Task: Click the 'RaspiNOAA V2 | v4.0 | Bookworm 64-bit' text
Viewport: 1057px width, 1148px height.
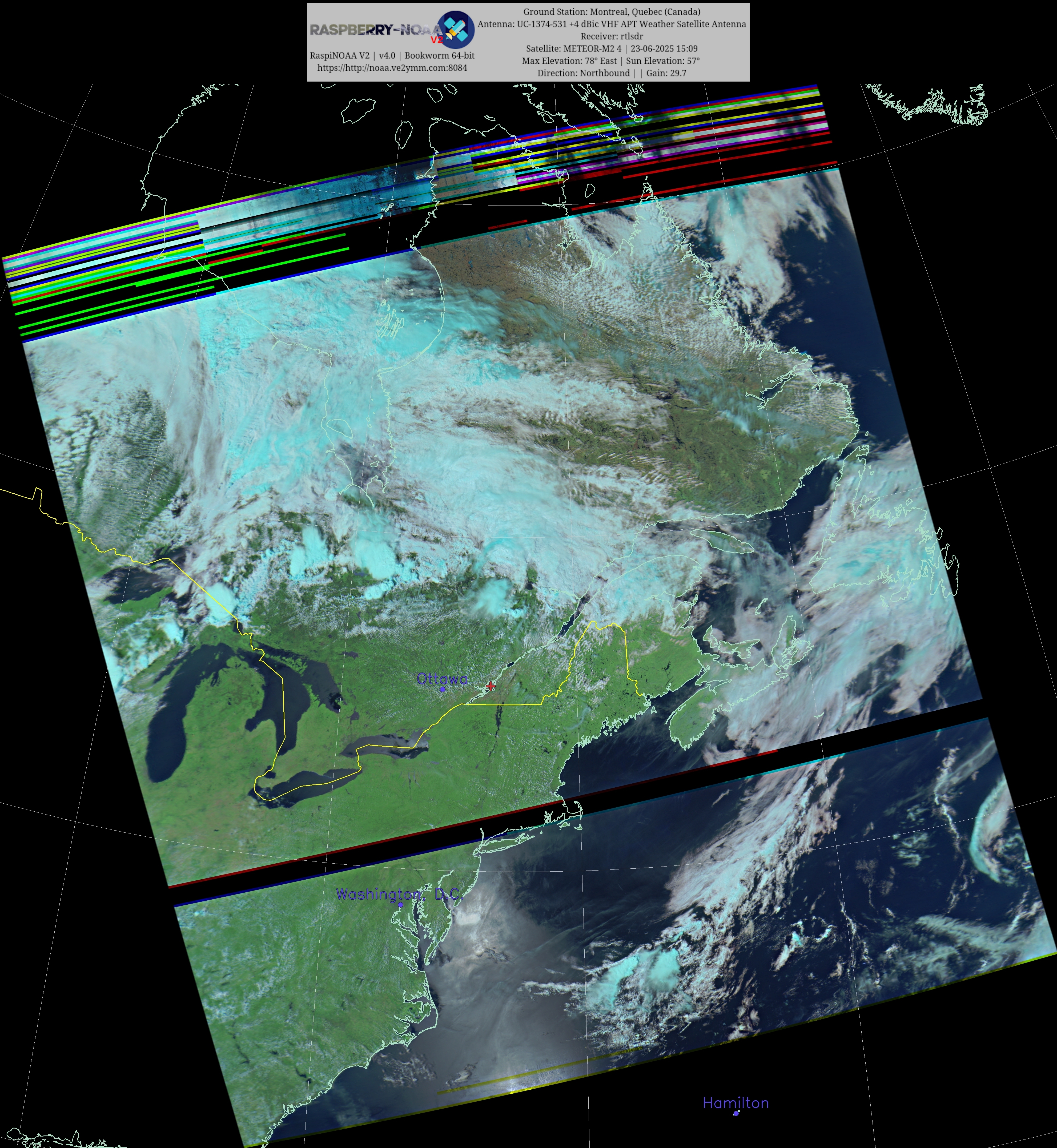Action: (x=392, y=55)
